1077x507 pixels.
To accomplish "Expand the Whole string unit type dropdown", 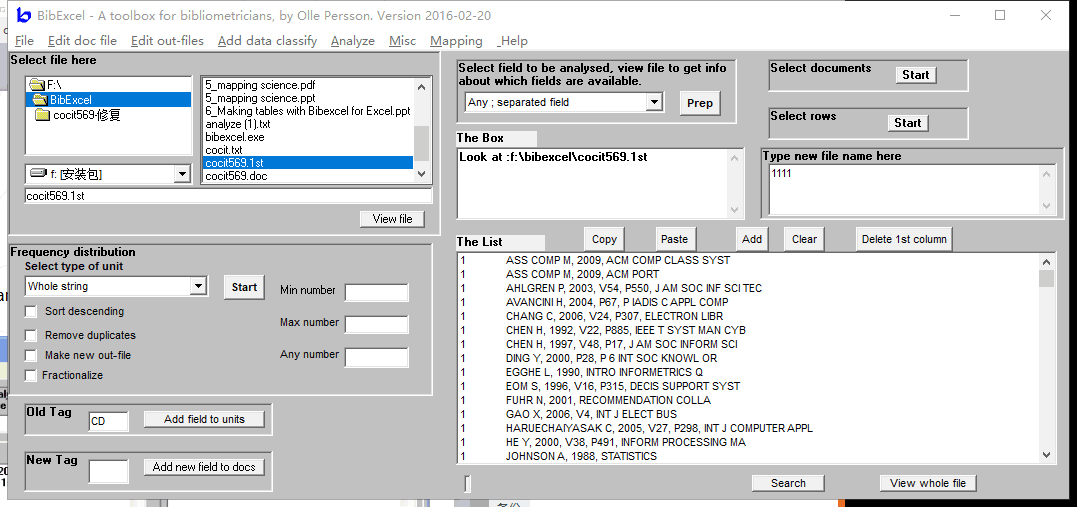I will (x=199, y=286).
